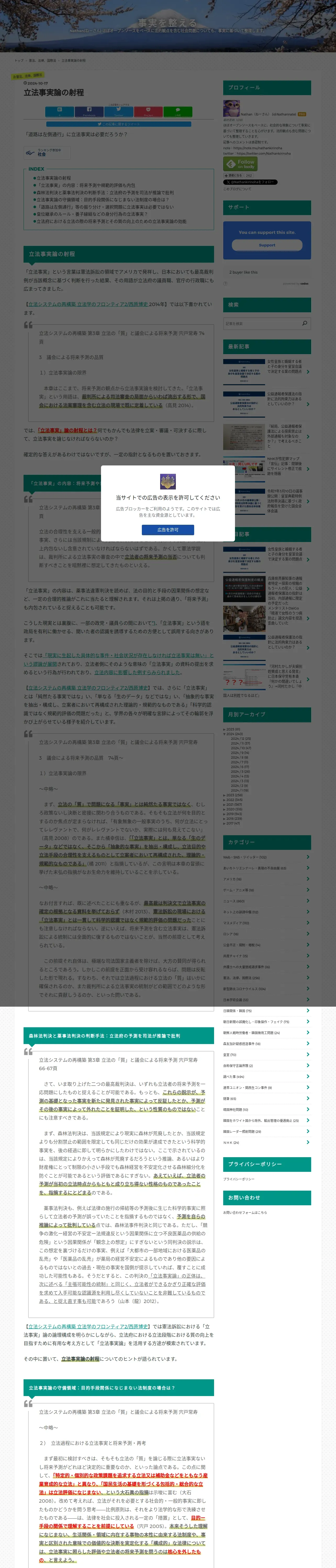Share the article on Twitter
This screenshot has height=1568, width=336.
[x=118, y=112]
